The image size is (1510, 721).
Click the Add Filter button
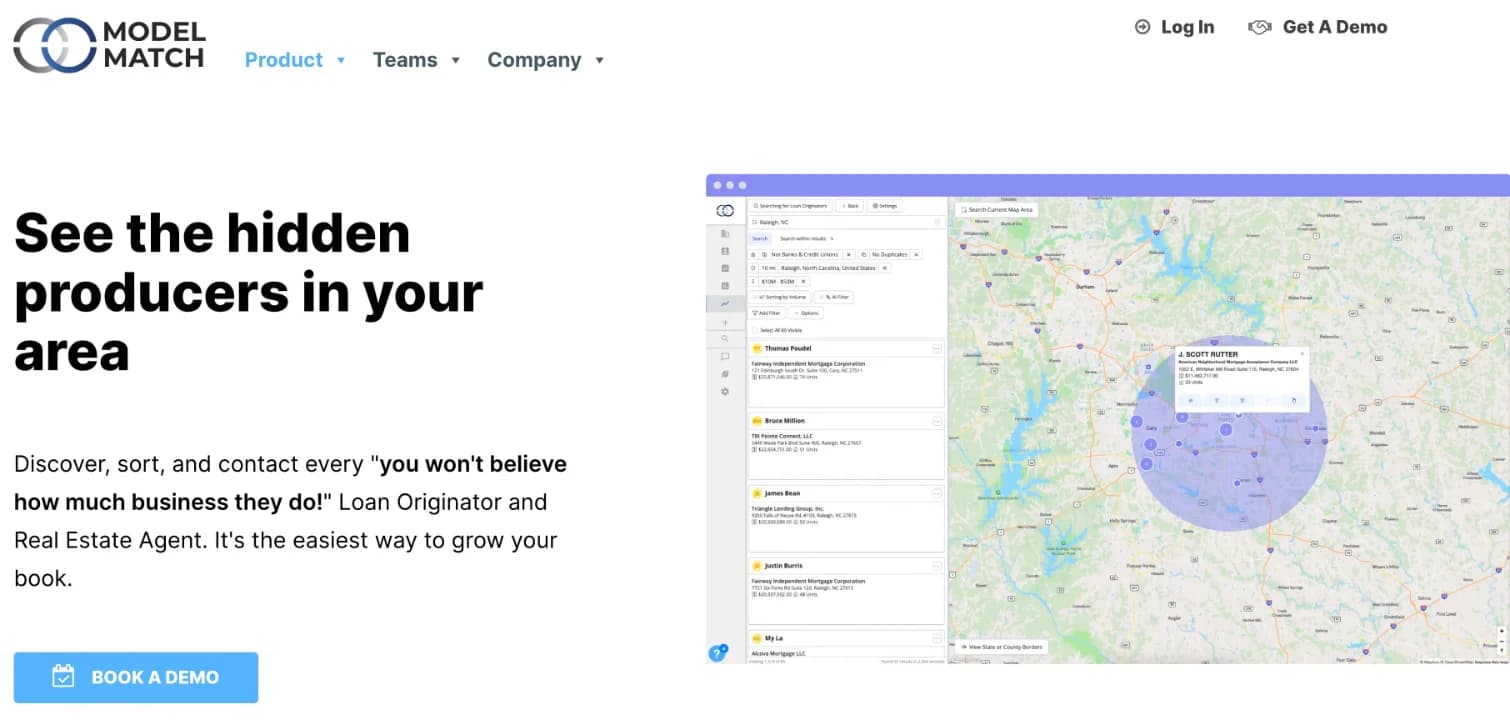766,313
